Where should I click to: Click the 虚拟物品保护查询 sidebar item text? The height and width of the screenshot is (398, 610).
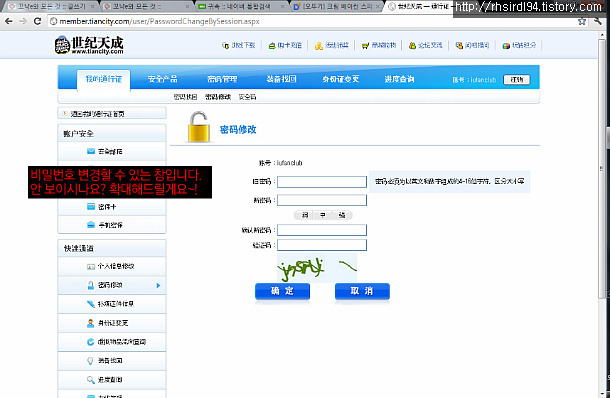pos(121,342)
